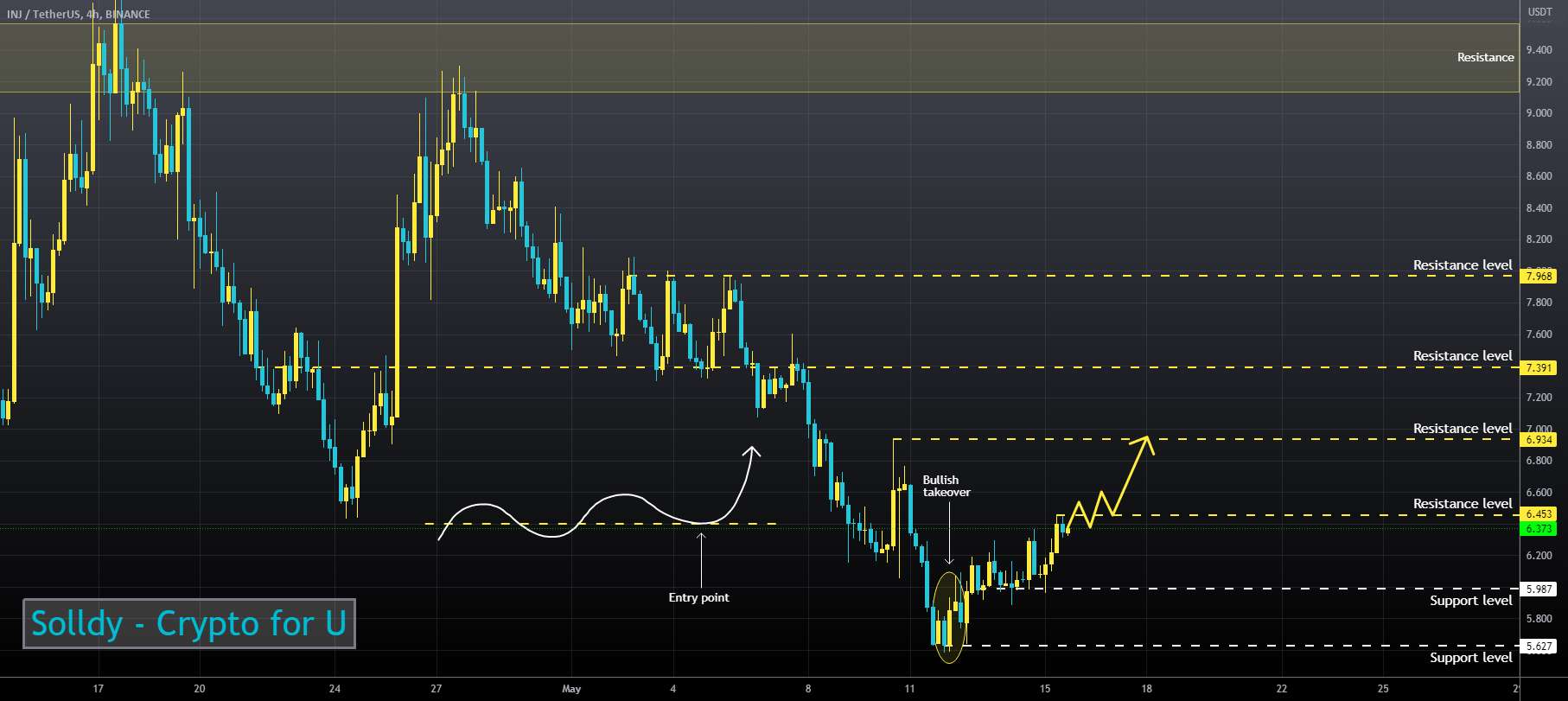Viewport: 1568px width, 701px height.
Task: Click the USDT currency label
Action: point(1539,12)
